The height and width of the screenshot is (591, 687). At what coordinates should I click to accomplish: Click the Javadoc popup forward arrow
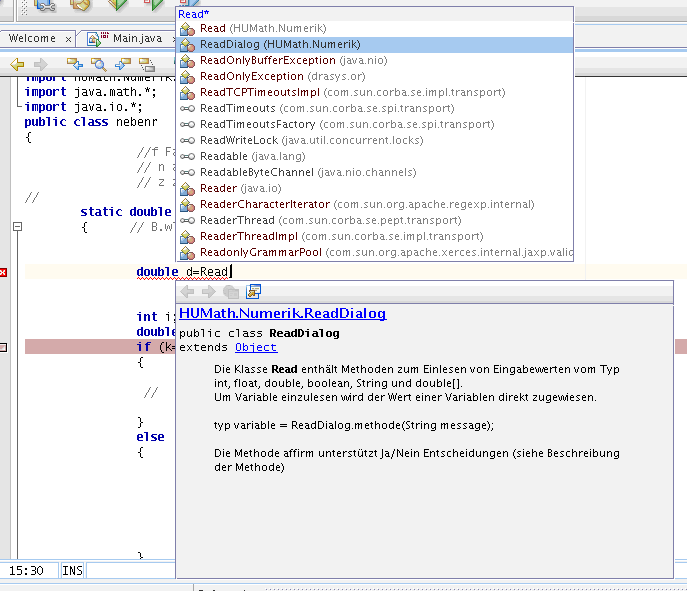(208, 292)
